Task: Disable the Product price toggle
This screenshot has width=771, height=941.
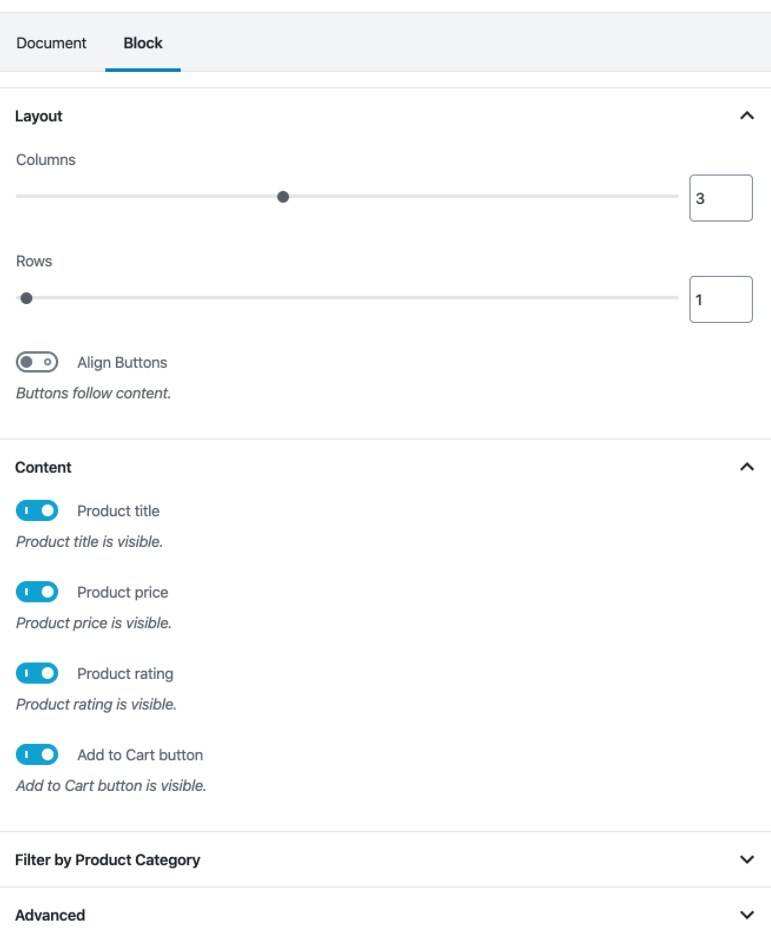Action: [x=37, y=592]
